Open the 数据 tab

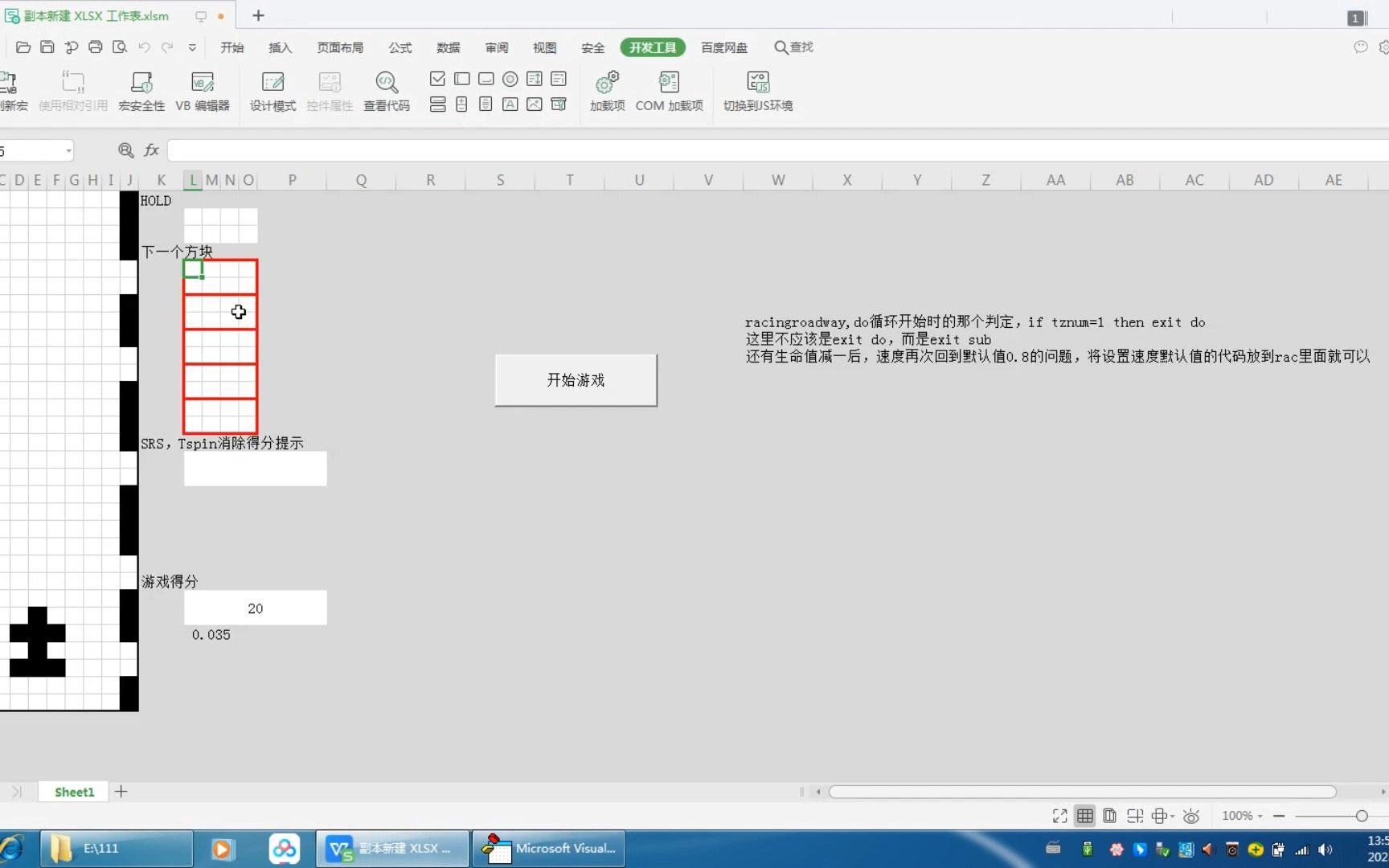pos(449,47)
